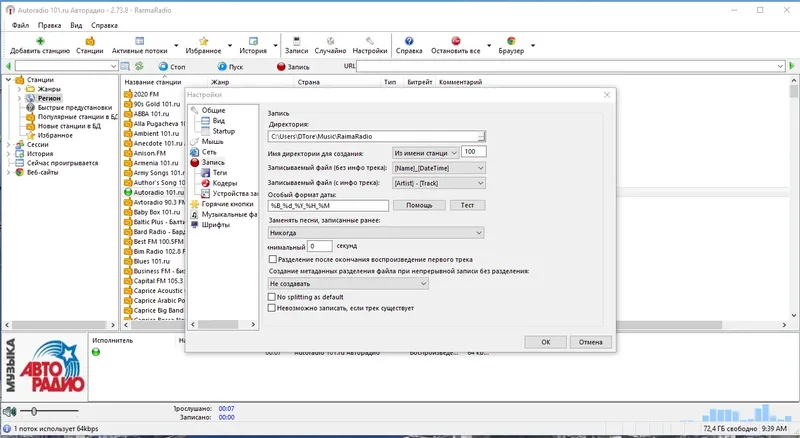Click Тест date format button
Viewport: 800px width, 438px height.
point(467,205)
